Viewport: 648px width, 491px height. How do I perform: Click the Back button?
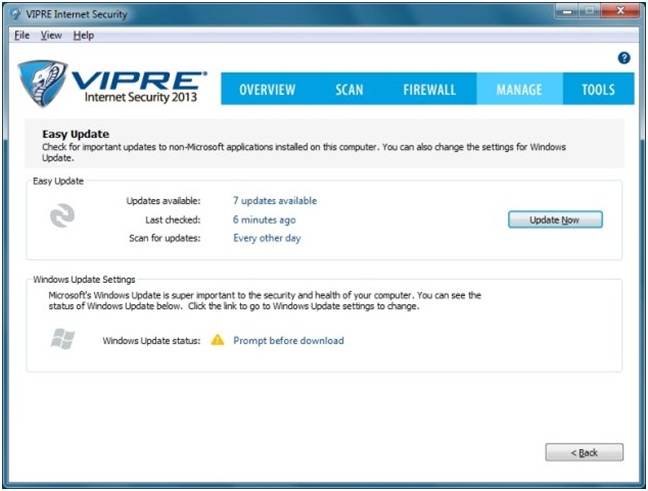(x=584, y=453)
